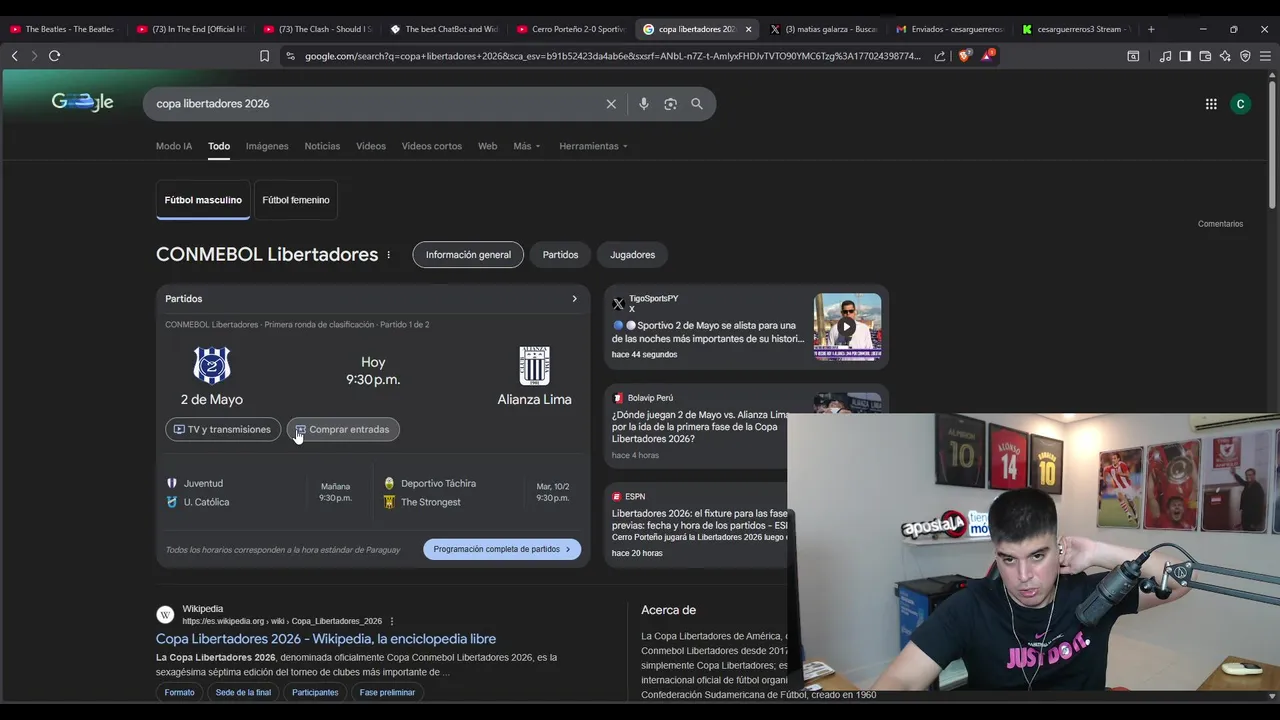Click the 2 de Mayo team crest
This screenshot has height=720, width=1280.
pos(212,366)
